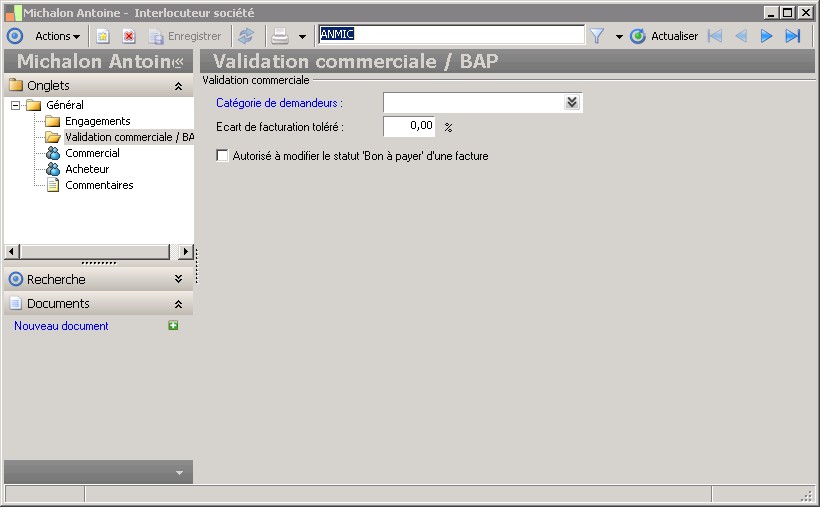Open the filter dropdown arrow
Screen dimensions: 820x507
pos(619,37)
